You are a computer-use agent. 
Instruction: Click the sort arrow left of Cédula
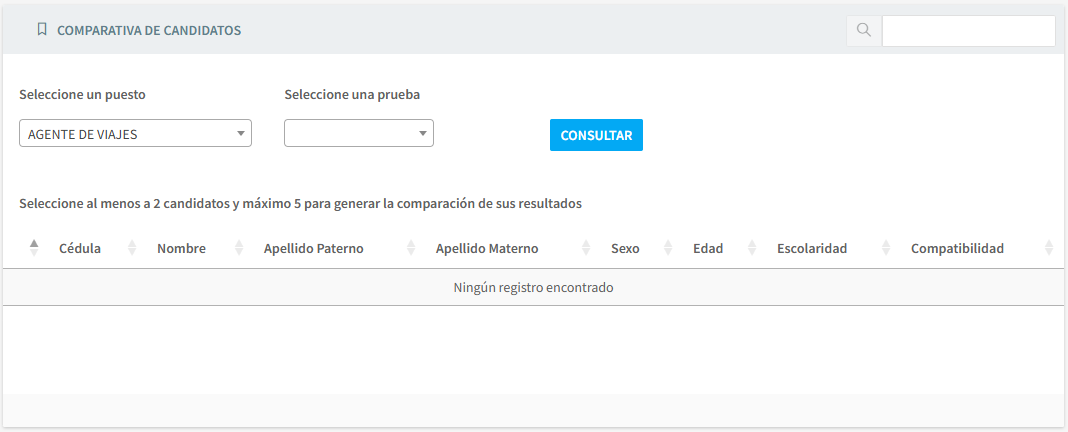(x=33, y=248)
